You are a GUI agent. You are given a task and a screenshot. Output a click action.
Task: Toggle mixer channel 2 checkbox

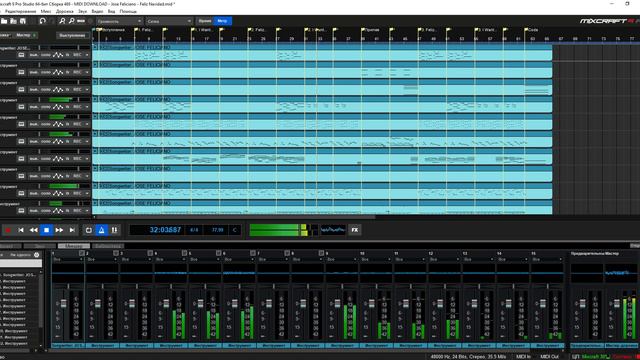[116, 253]
